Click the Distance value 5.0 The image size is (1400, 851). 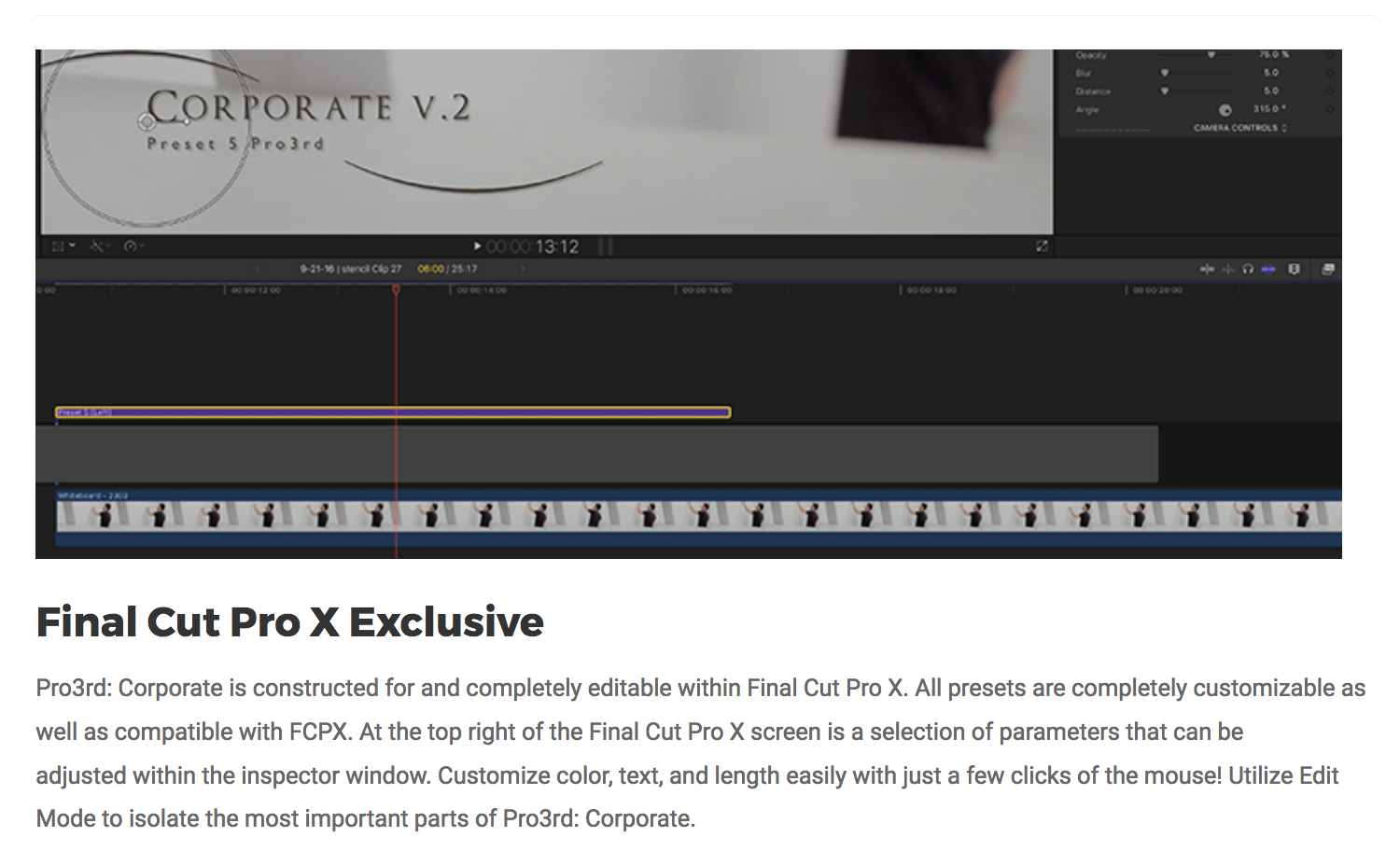point(1271,91)
